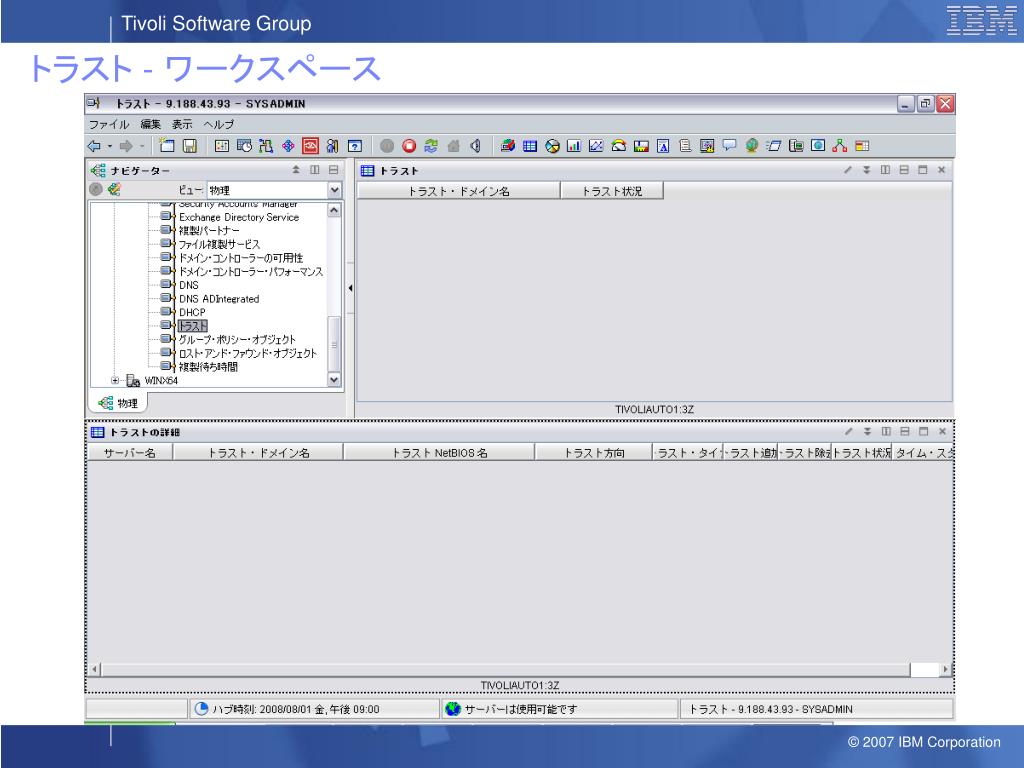Click トラスト・ドメイン名 header in トラストの詳細
This screenshot has height=768, width=1024.
(259, 453)
